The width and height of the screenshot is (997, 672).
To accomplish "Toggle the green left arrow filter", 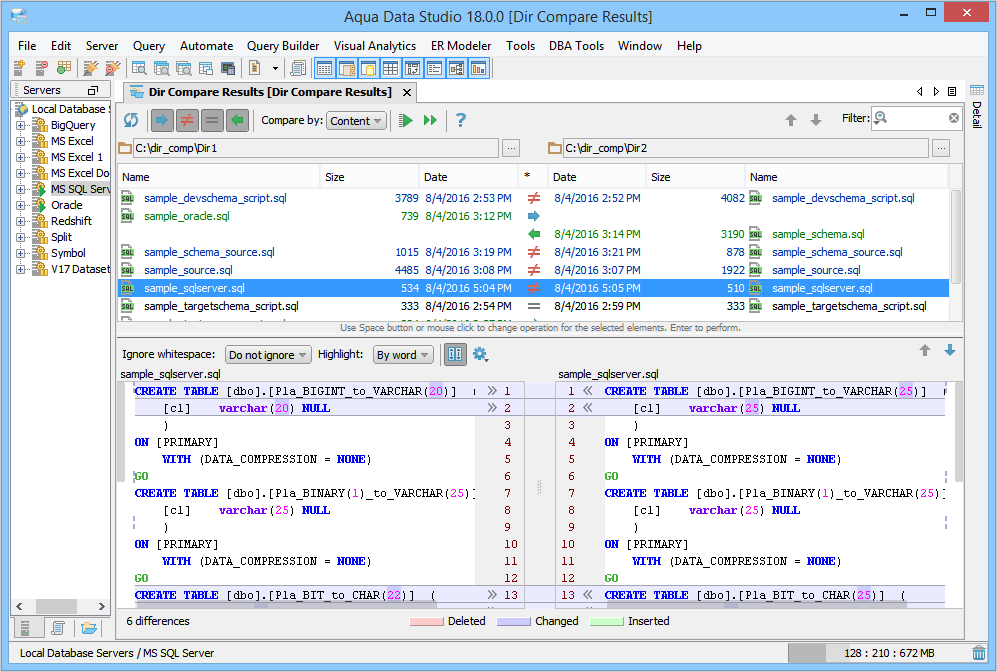I will point(237,120).
